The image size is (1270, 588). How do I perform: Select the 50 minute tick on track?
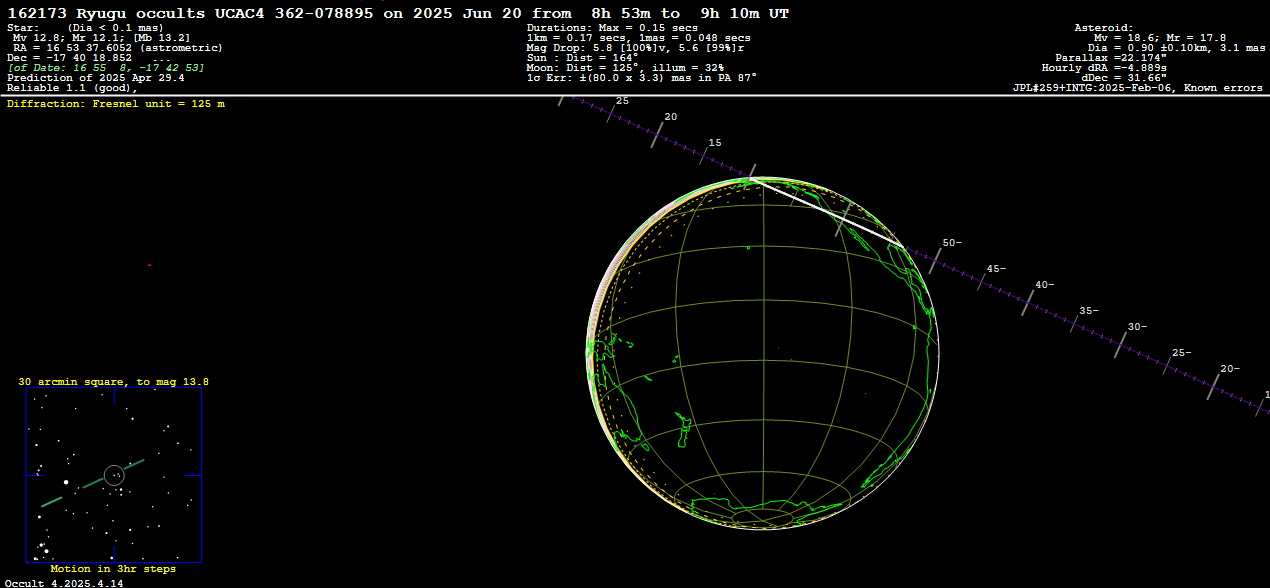[951, 243]
